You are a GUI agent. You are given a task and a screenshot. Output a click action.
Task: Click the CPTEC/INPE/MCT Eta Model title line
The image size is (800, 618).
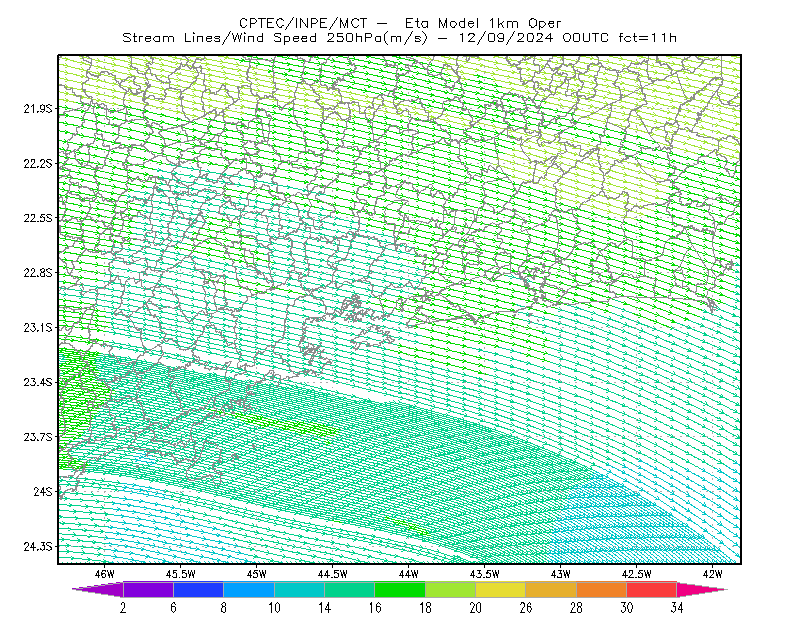point(400,23)
